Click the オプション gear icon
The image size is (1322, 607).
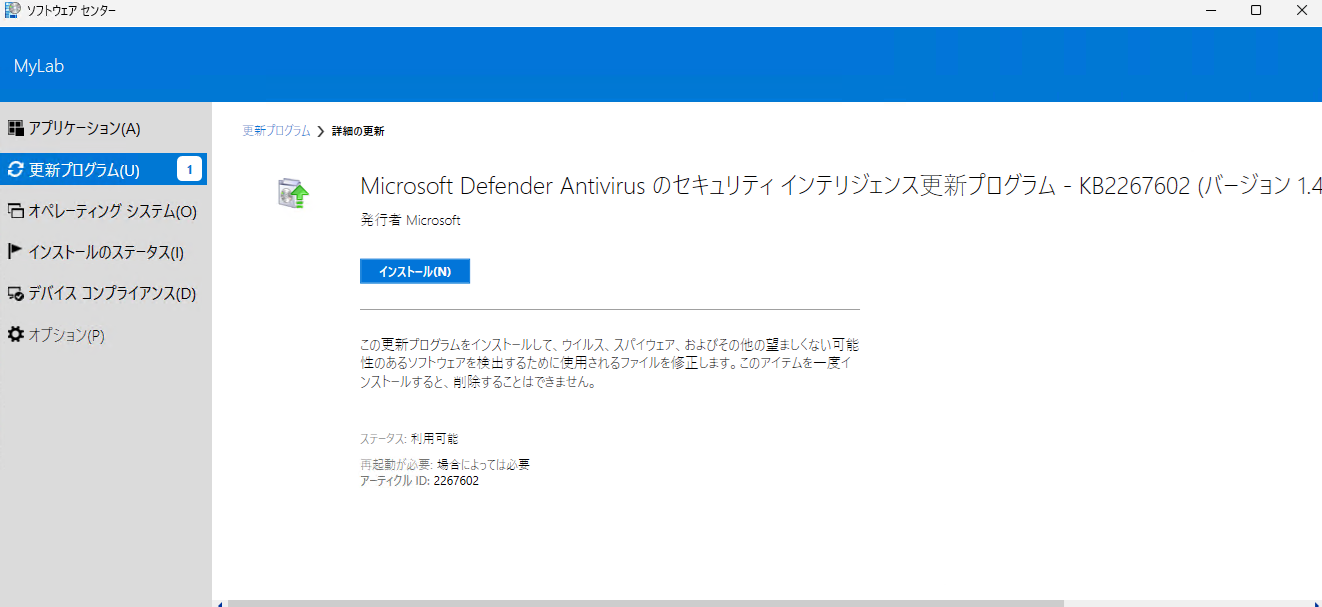point(15,335)
